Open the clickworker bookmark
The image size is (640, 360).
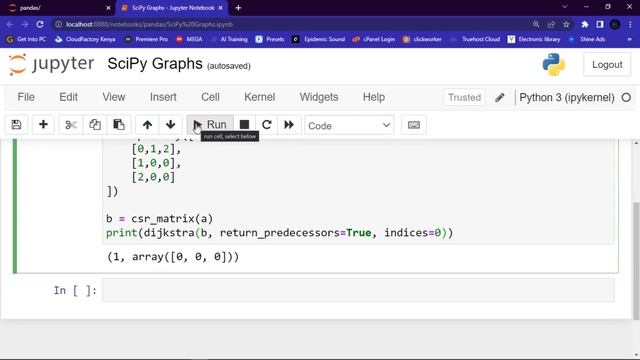pos(422,39)
